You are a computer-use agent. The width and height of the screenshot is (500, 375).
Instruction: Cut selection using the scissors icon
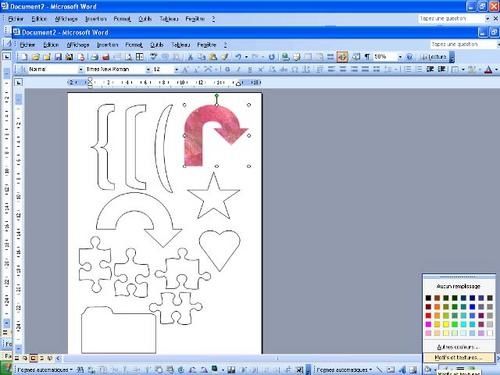click(x=190, y=57)
